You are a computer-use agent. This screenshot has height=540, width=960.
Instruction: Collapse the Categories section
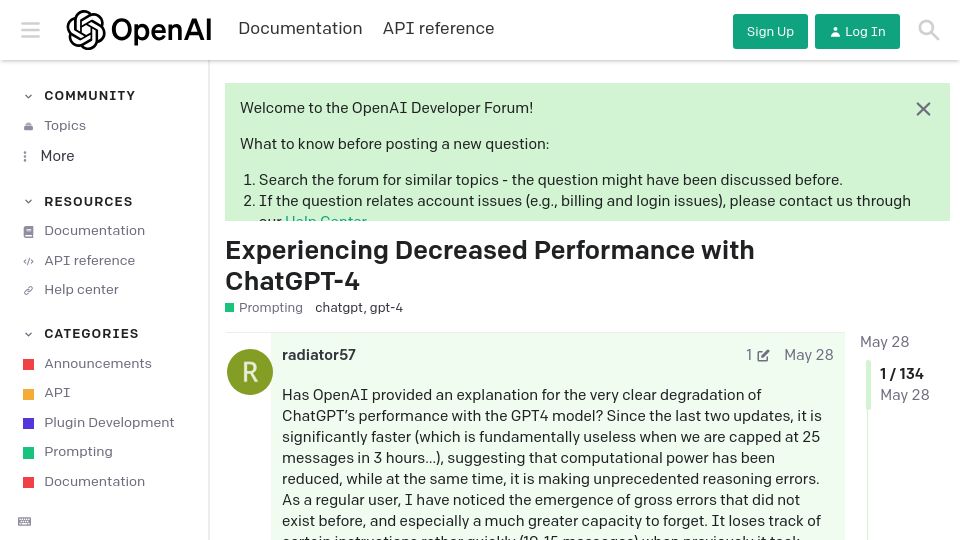(x=28, y=334)
